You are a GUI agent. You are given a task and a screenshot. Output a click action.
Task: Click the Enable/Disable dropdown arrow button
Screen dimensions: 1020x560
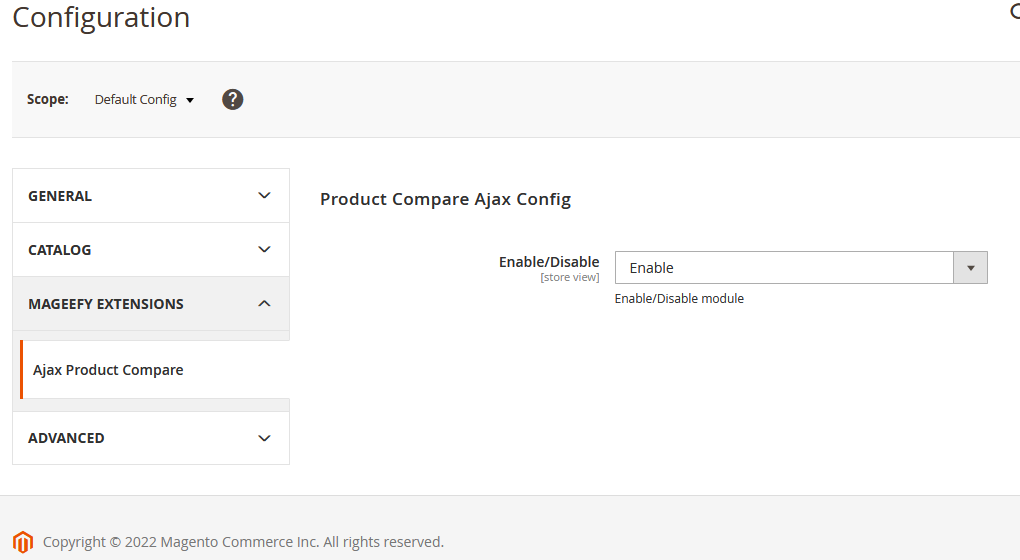pyautogui.click(x=970, y=268)
